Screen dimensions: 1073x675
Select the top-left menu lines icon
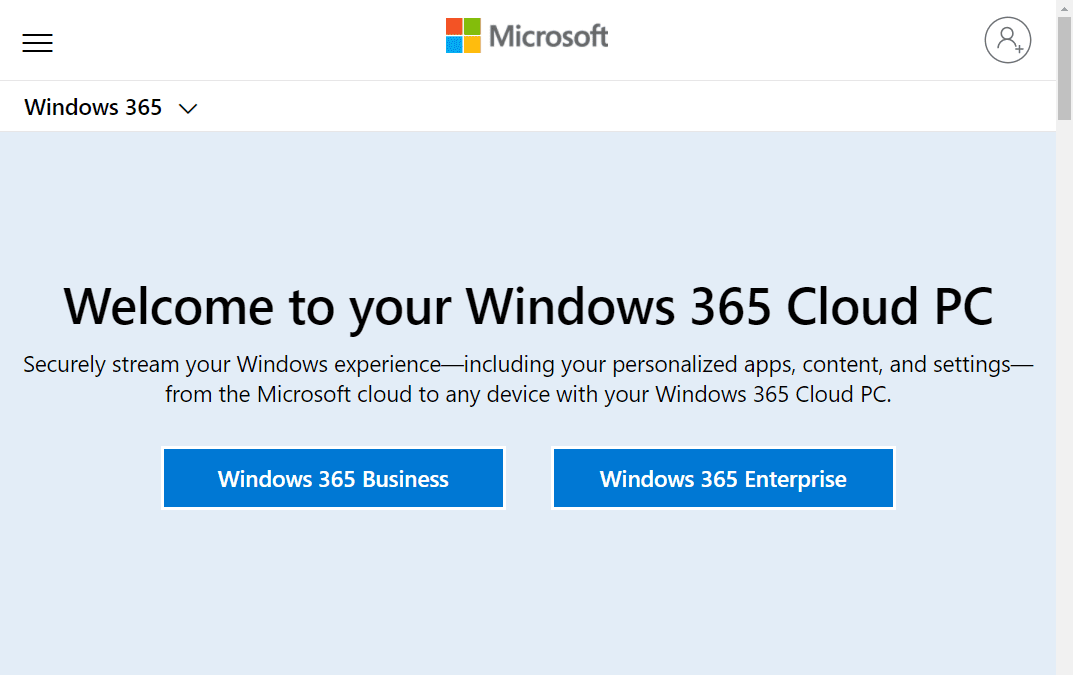(x=37, y=43)
